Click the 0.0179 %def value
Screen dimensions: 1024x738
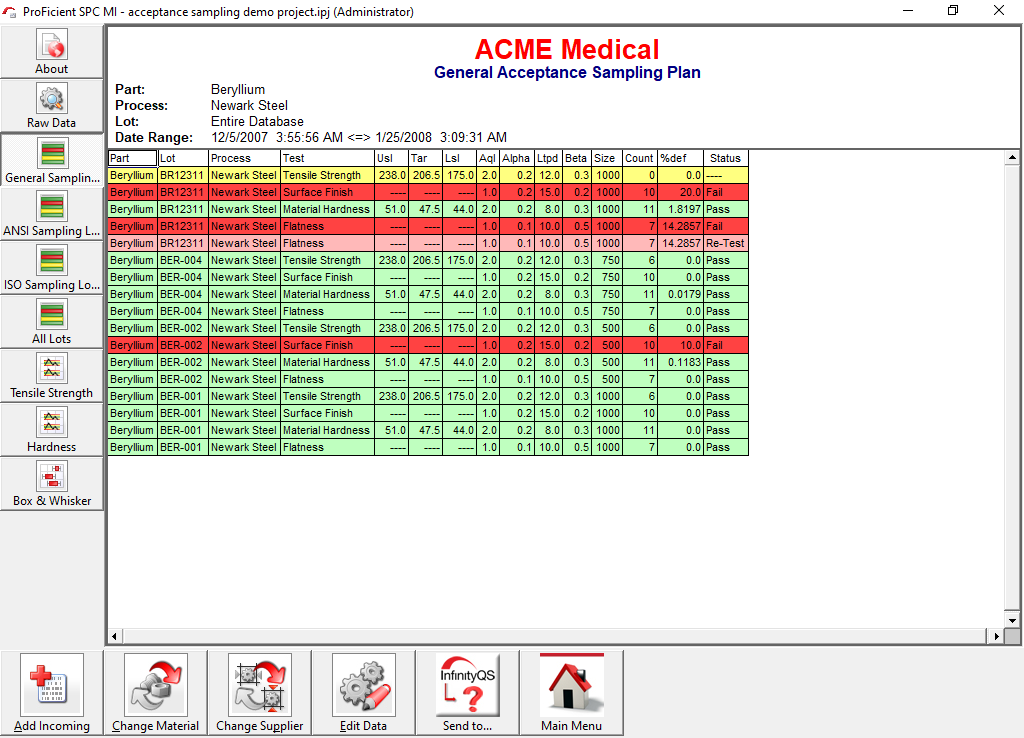pos(680,294)
